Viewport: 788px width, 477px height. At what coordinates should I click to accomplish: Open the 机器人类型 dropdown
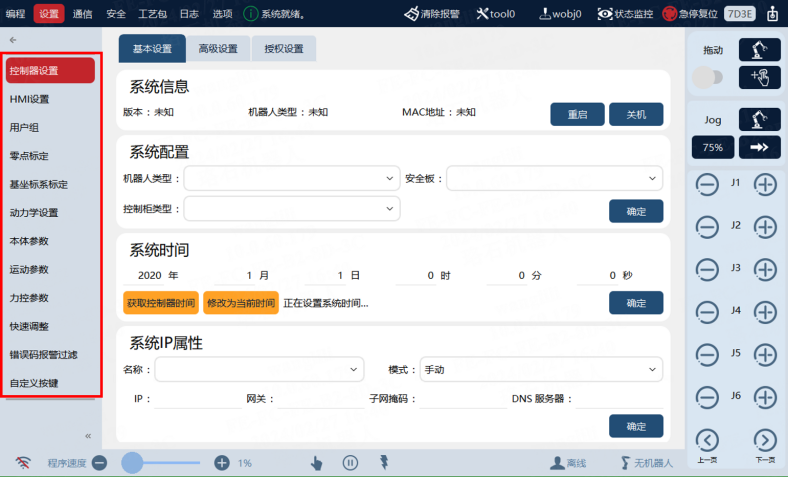(292, 178)
